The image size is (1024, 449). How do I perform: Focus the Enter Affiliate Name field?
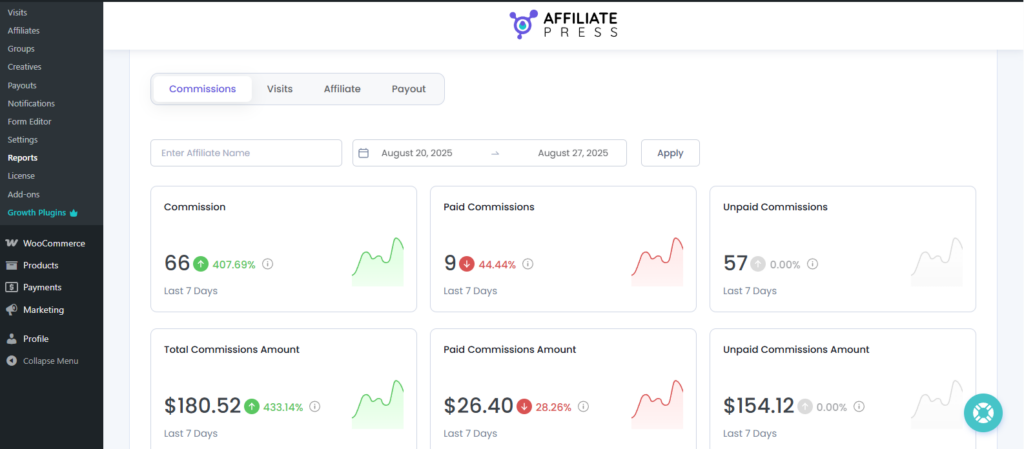tap(246, 153)
